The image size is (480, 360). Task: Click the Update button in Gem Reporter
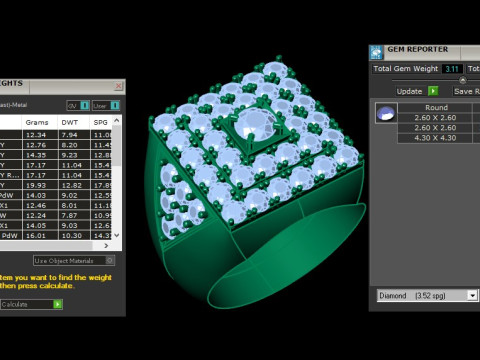coord(417,91)
